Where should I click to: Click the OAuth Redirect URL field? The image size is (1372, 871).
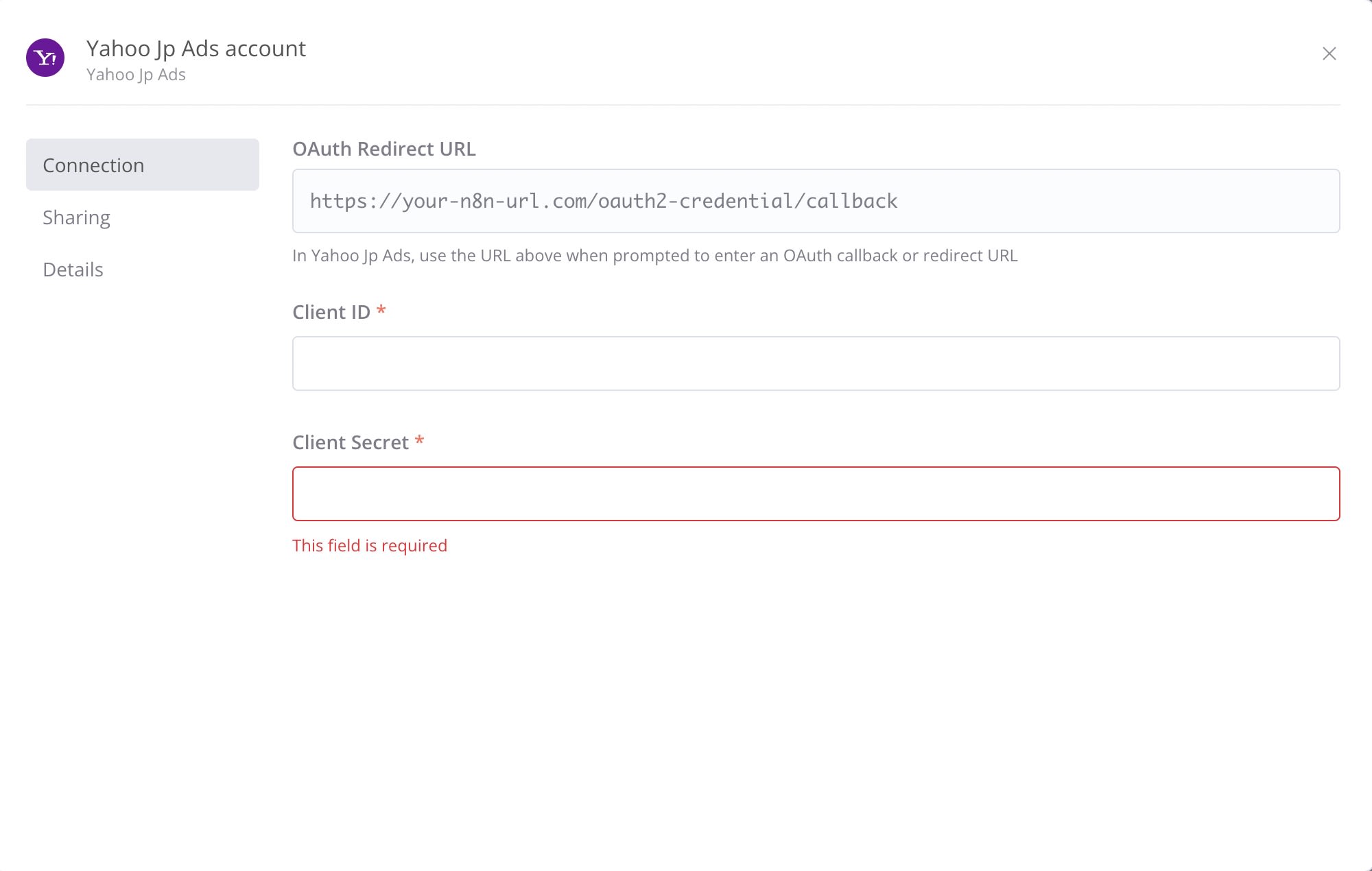[x=816, y=201]
